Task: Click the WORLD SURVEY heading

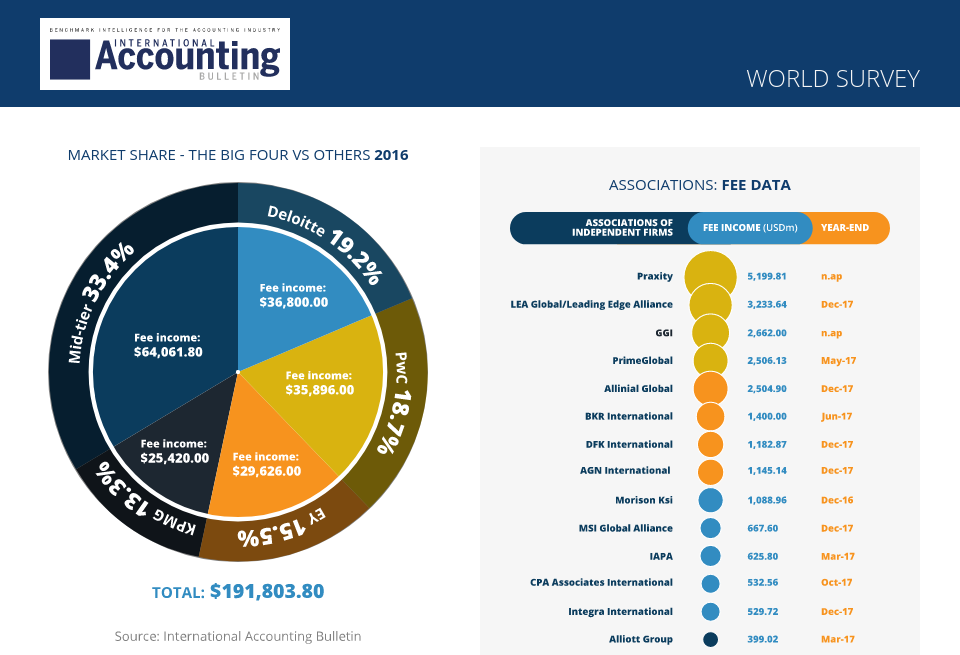Action: [832, 79]
